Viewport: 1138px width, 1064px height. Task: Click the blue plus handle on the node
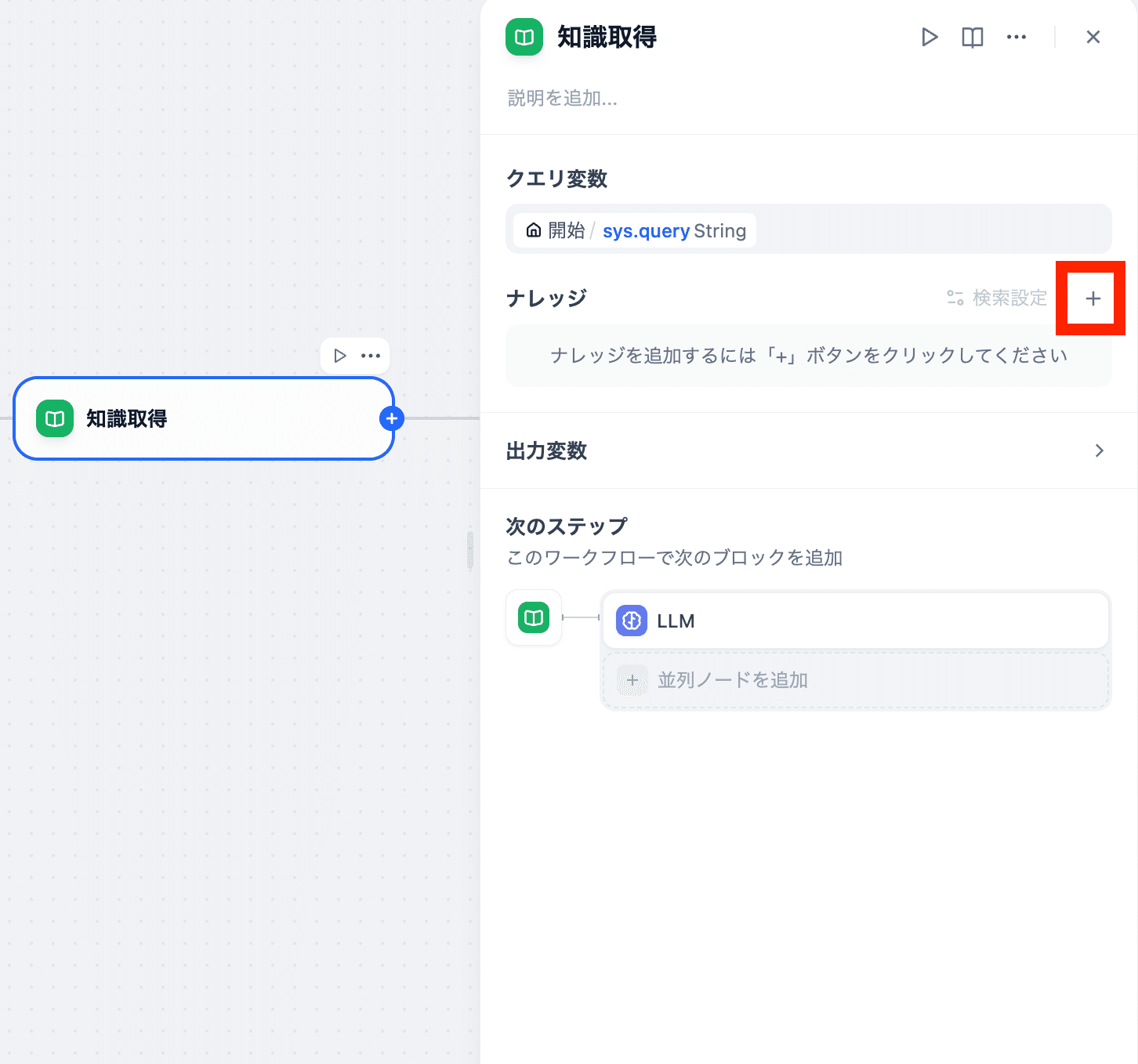pos(392,418)
